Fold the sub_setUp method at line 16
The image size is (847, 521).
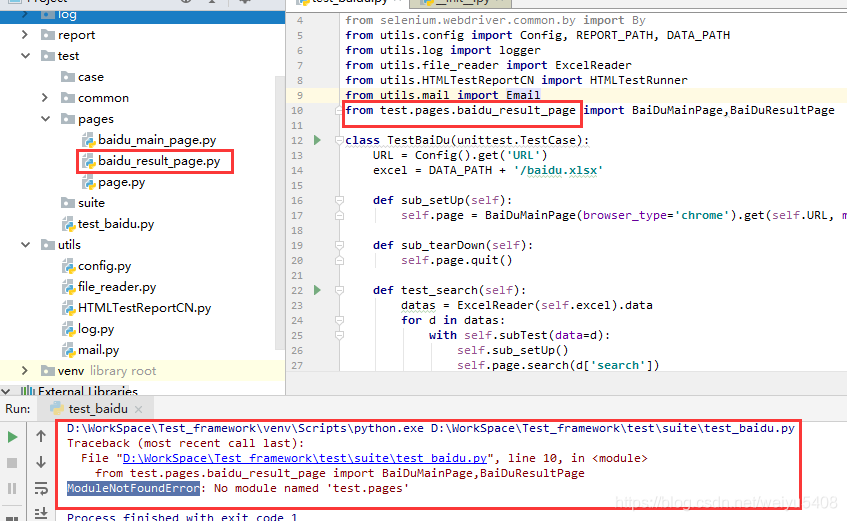coord(339,200)
